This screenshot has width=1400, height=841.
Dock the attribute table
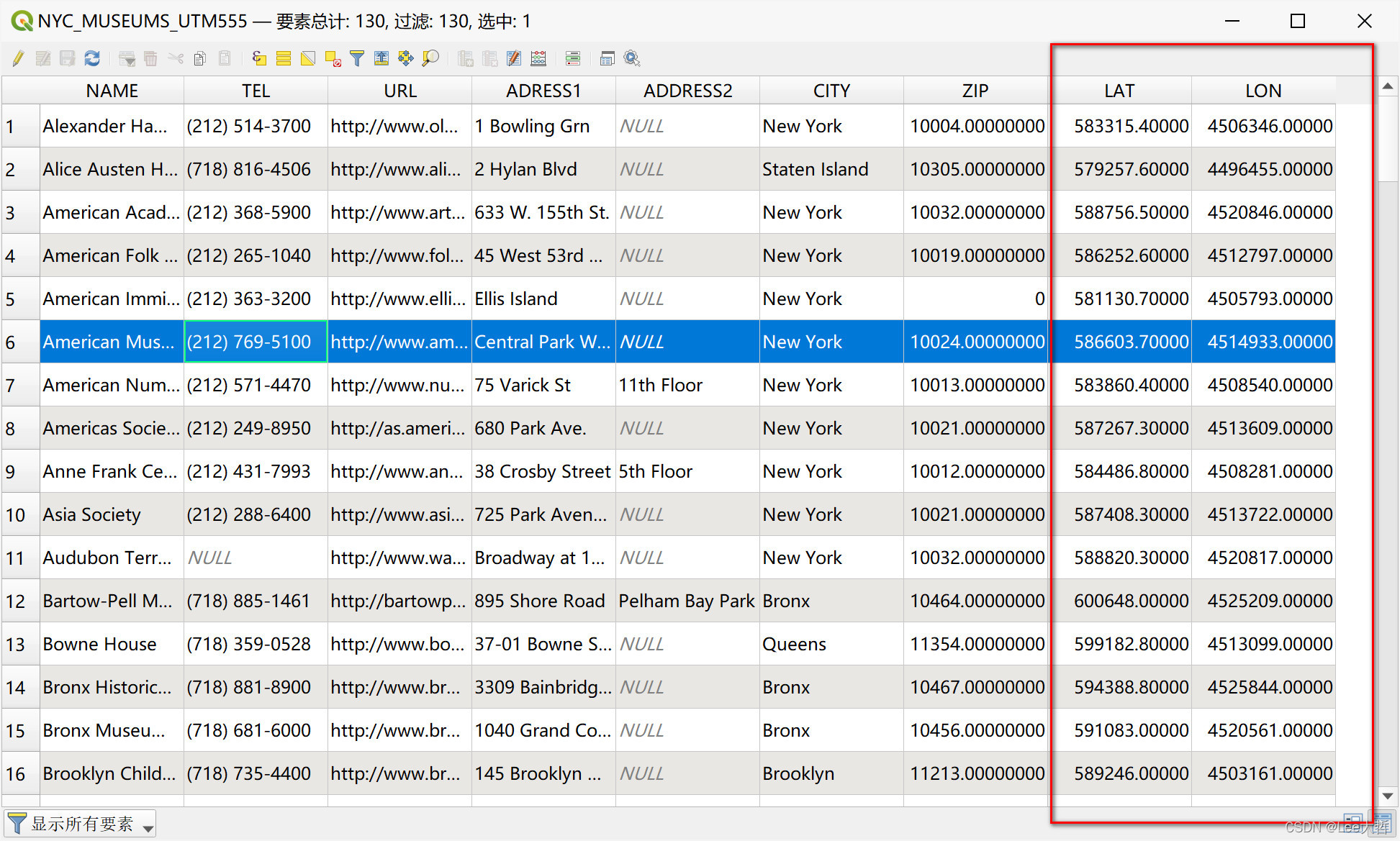pyautogui.click(x=608, y=59)
